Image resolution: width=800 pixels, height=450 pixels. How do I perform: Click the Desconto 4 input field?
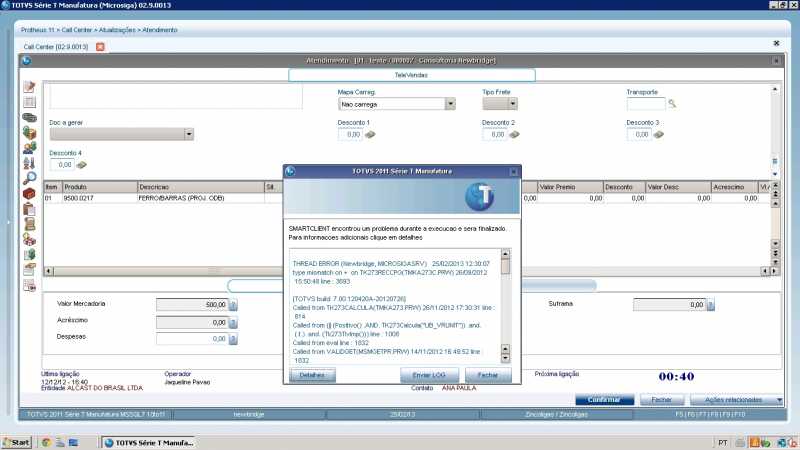62,165
